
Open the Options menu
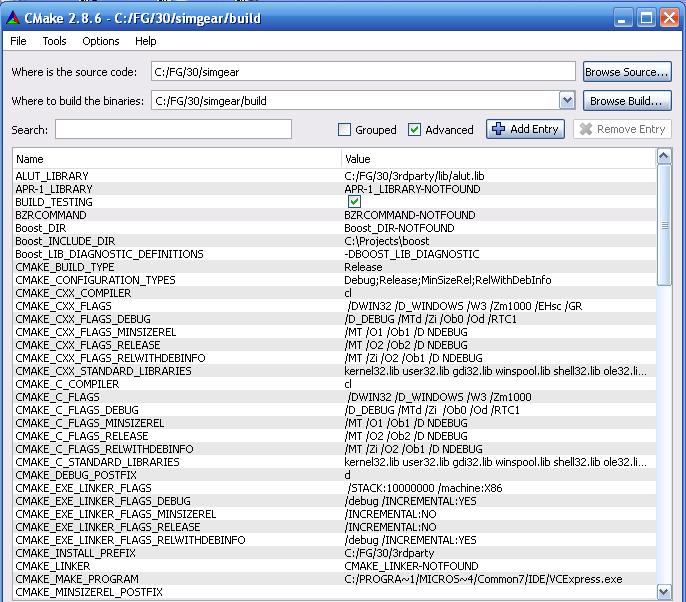(x=100, y=41)
